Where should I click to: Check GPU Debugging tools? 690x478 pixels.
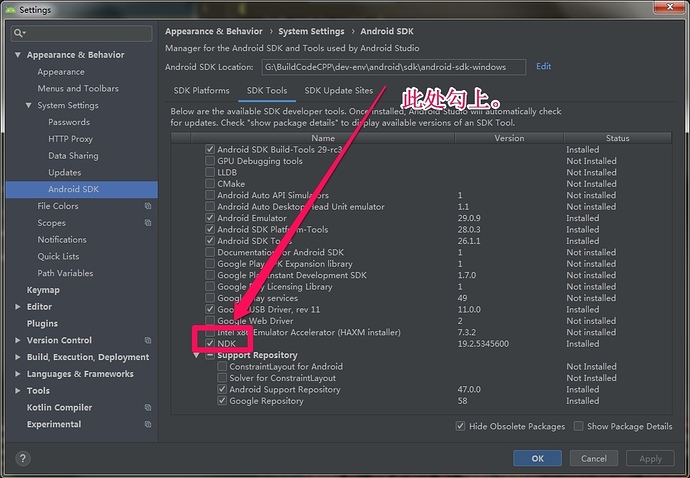[210, 161]
